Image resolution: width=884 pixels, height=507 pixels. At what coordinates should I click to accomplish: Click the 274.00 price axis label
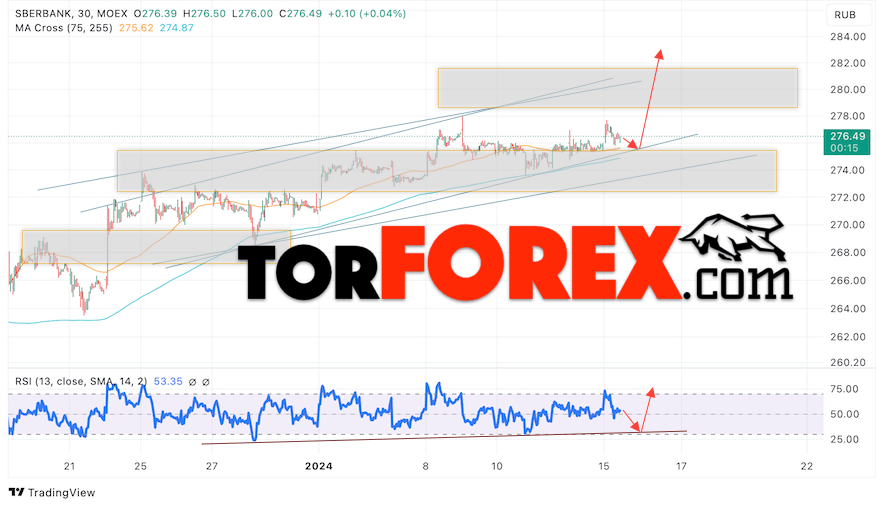(x=847, y=170)
